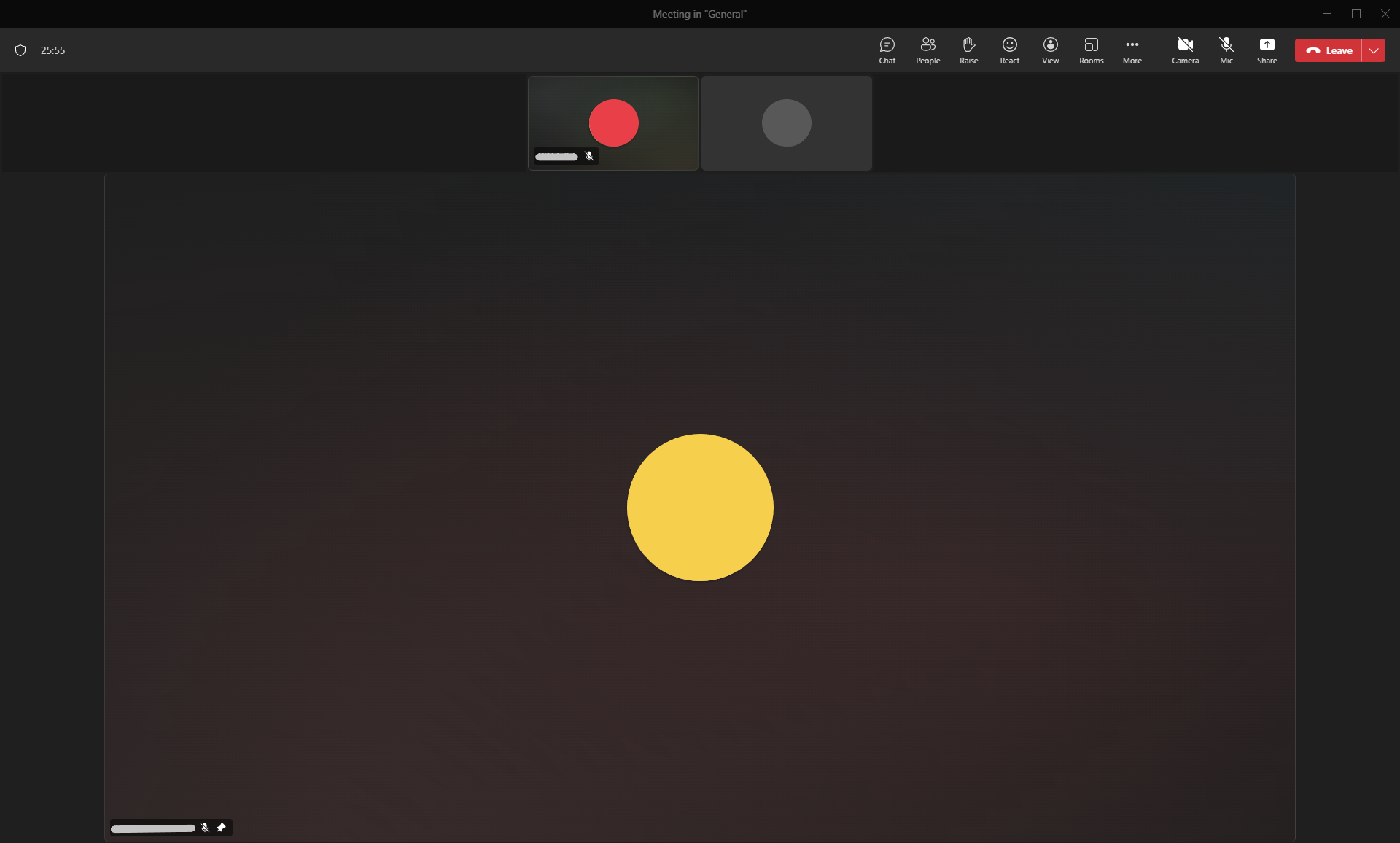Viewport: 1400px width, 843px height.
Task: Open the More actions menu
Action: tap(1132, 50)
